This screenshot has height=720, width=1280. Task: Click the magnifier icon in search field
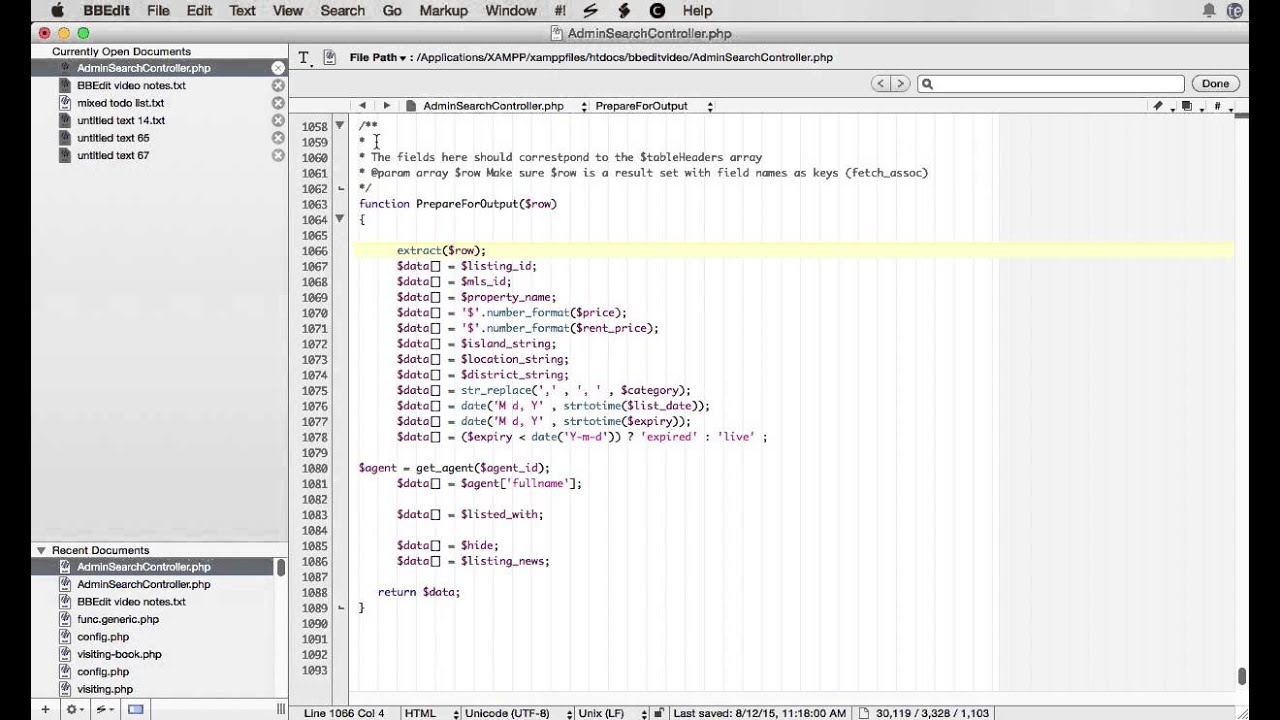927,84
